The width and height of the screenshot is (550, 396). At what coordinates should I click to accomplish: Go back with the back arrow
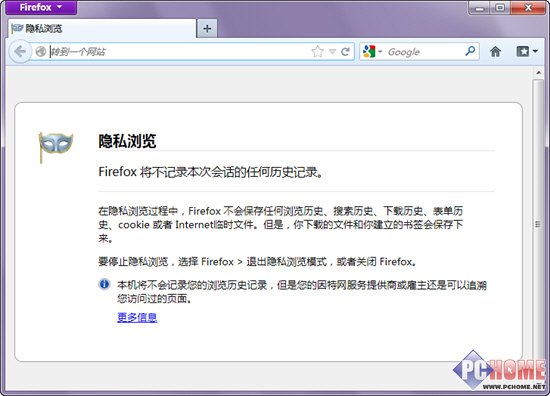click(x=20, y=52)
